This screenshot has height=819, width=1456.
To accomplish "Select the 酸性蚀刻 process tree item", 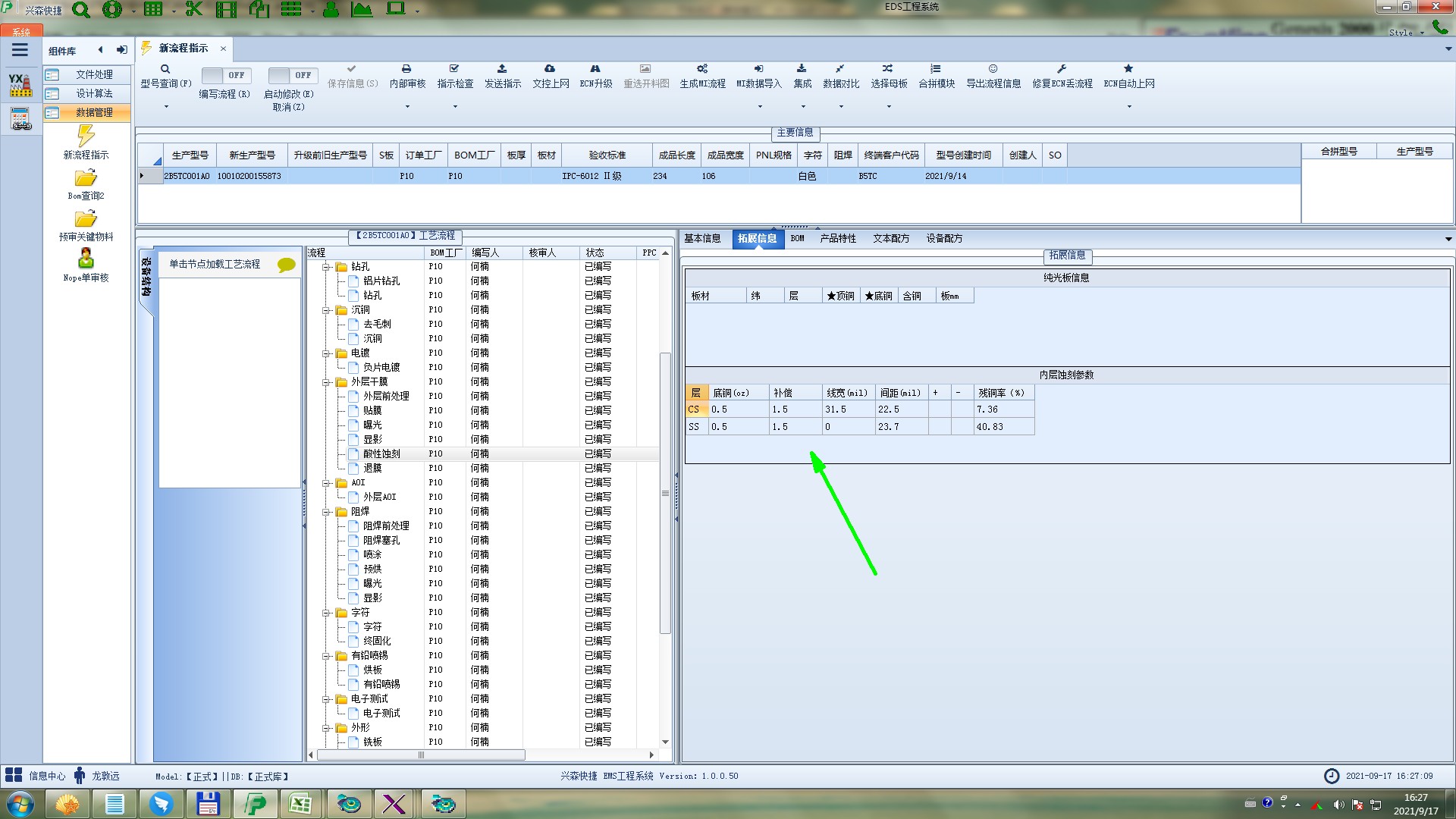I will coord(381,453).
